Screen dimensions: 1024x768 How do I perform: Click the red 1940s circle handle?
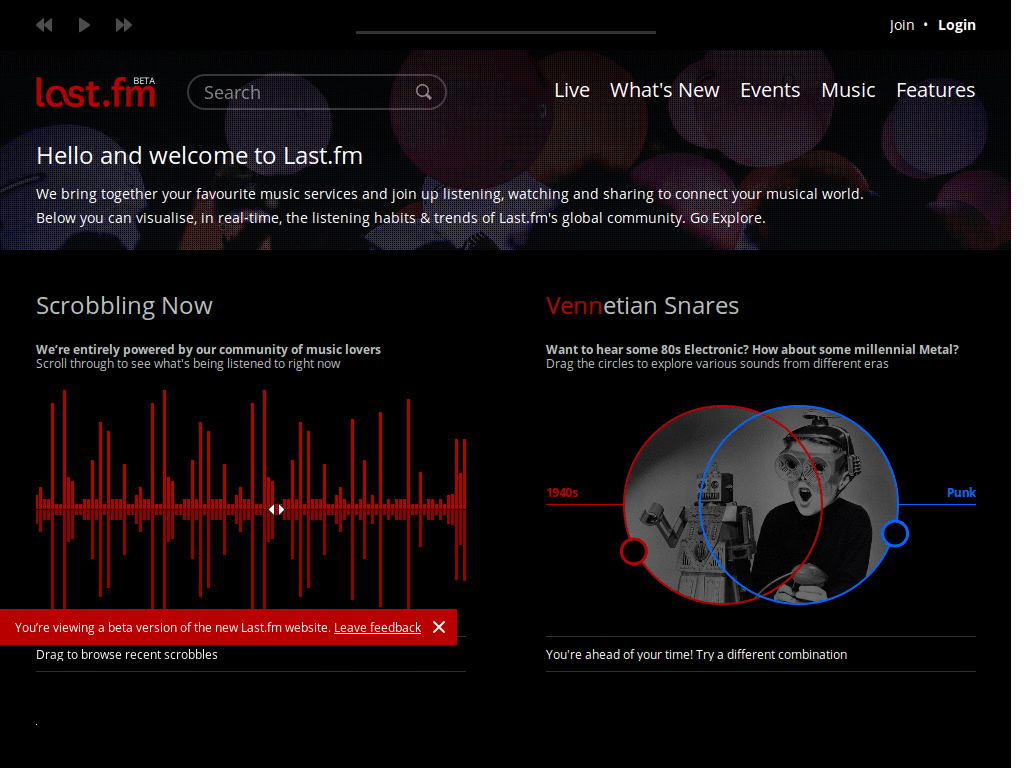click(x=633, y=551)
